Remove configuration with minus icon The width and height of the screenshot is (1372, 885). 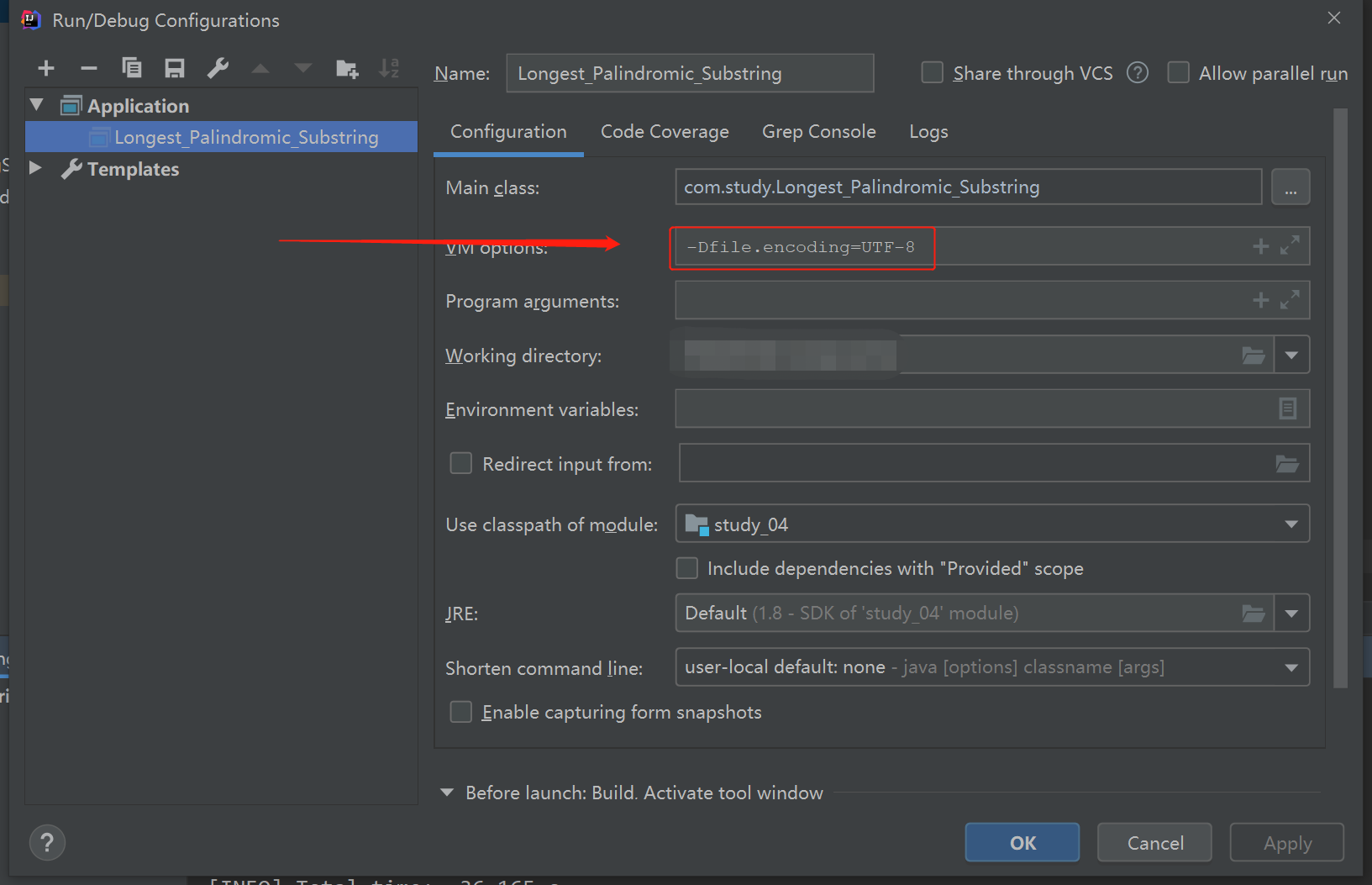click(x=89, y=69)
